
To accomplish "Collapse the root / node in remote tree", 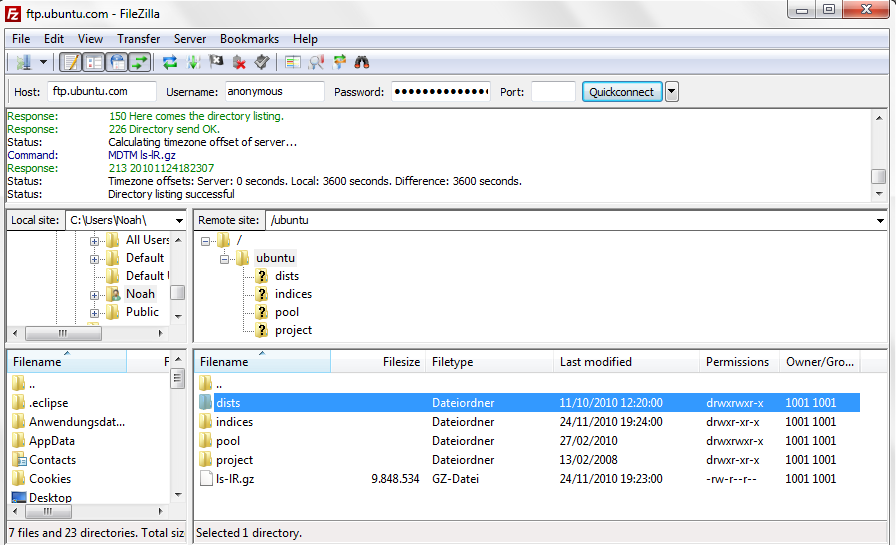I will pos(205,241).
